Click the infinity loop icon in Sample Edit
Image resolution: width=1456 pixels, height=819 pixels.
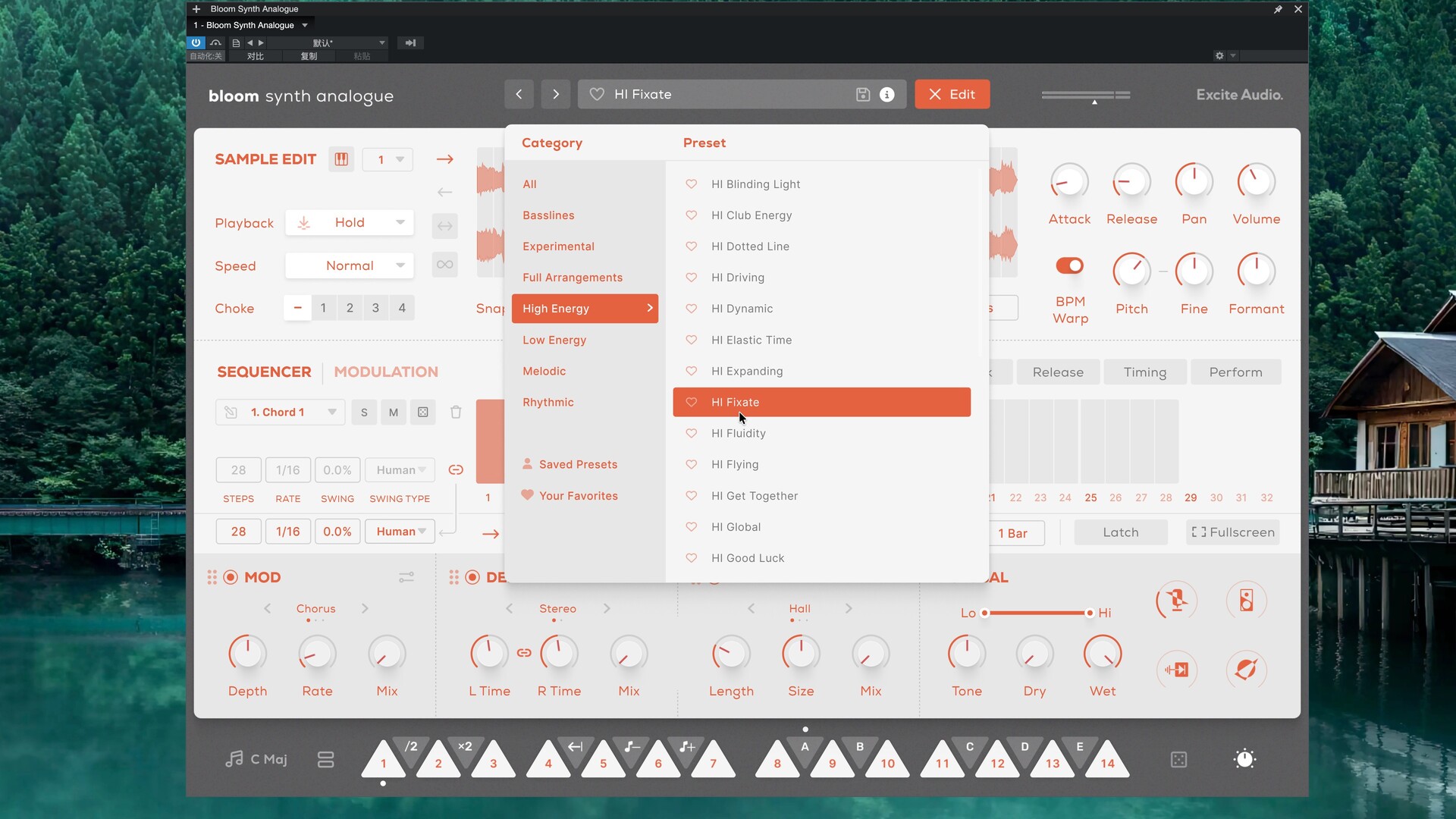(x=445, y=265)
